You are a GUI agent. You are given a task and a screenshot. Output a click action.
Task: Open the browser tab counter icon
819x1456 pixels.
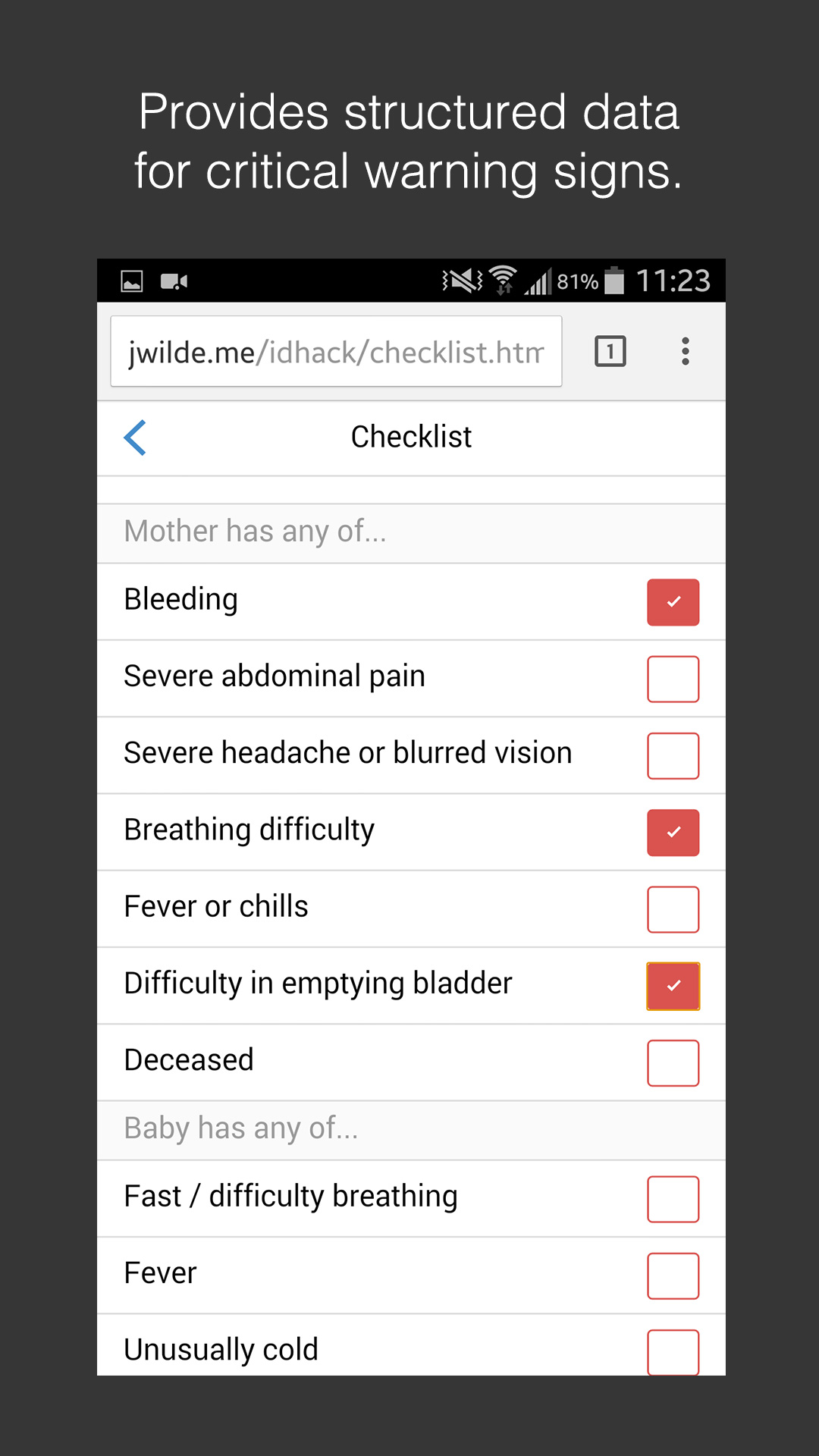pos(610,351)
